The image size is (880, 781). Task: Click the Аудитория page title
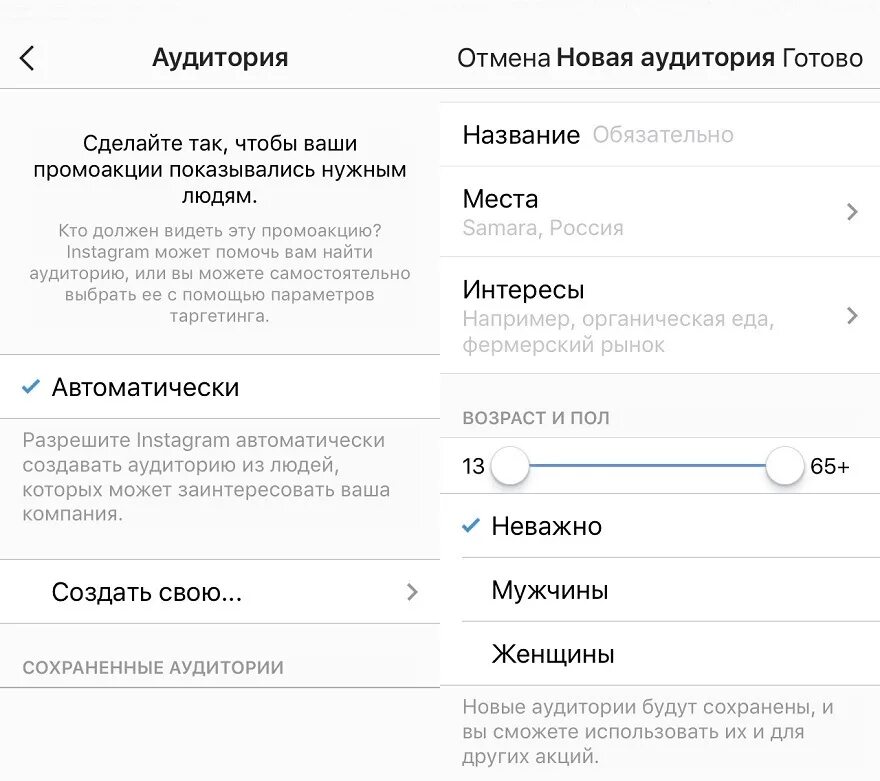tap(220, 58)
